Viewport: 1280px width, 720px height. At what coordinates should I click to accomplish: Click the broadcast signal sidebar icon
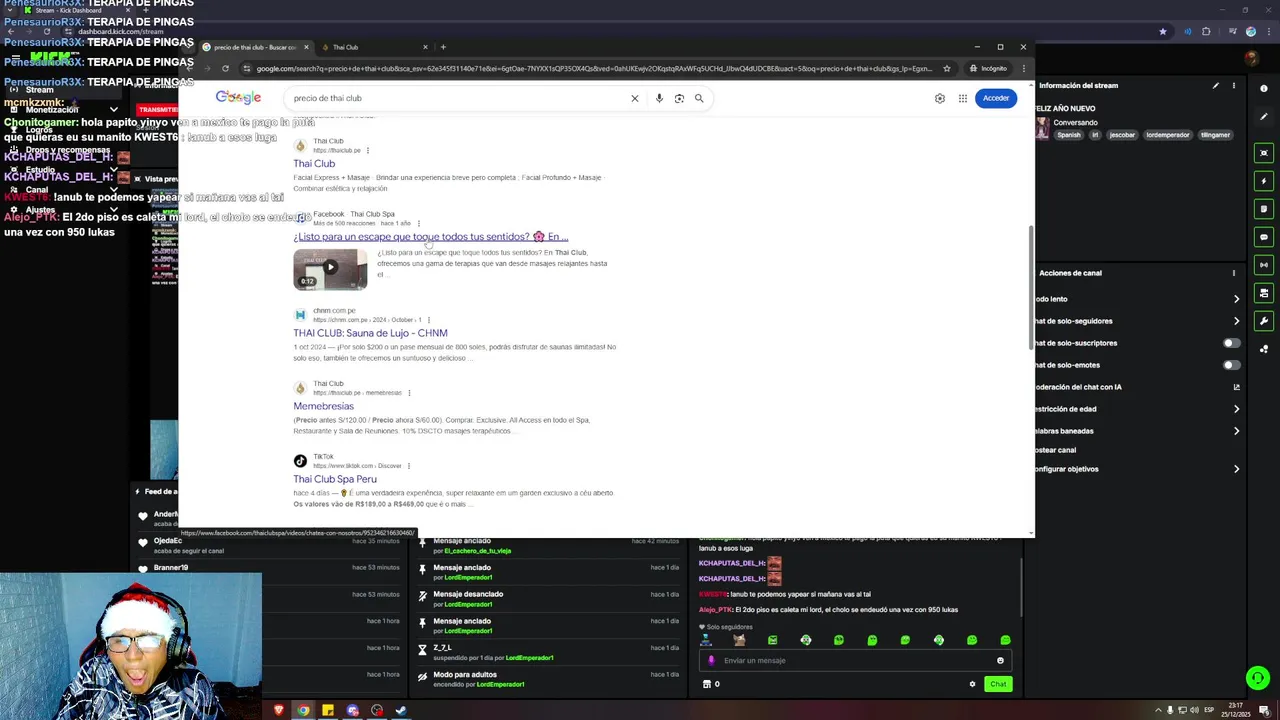(x=1264, y=265)
